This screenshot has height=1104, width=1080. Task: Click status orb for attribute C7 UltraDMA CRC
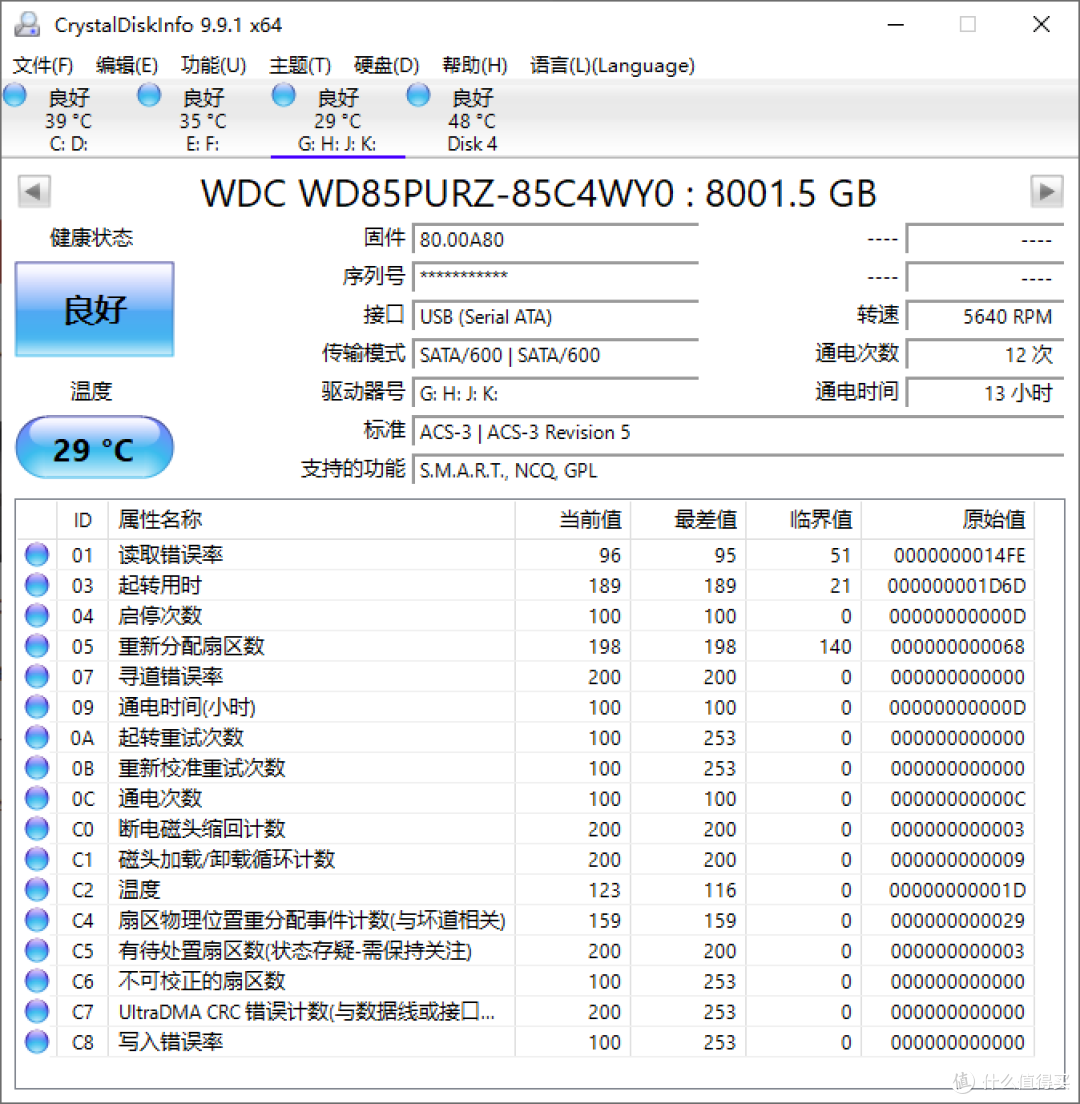[37, 1012]
